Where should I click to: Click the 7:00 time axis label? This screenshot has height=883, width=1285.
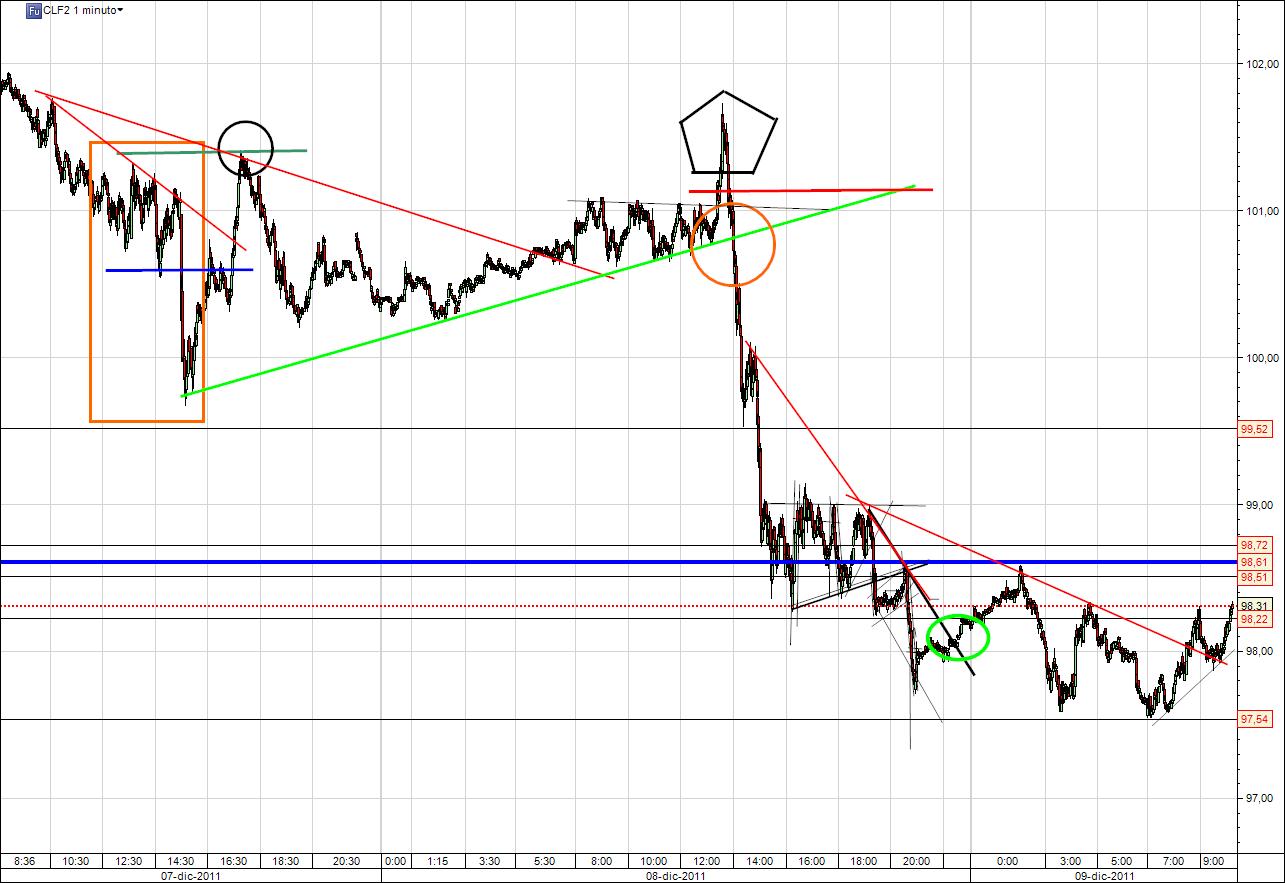pyautogui.click(x=1175, y=860)
